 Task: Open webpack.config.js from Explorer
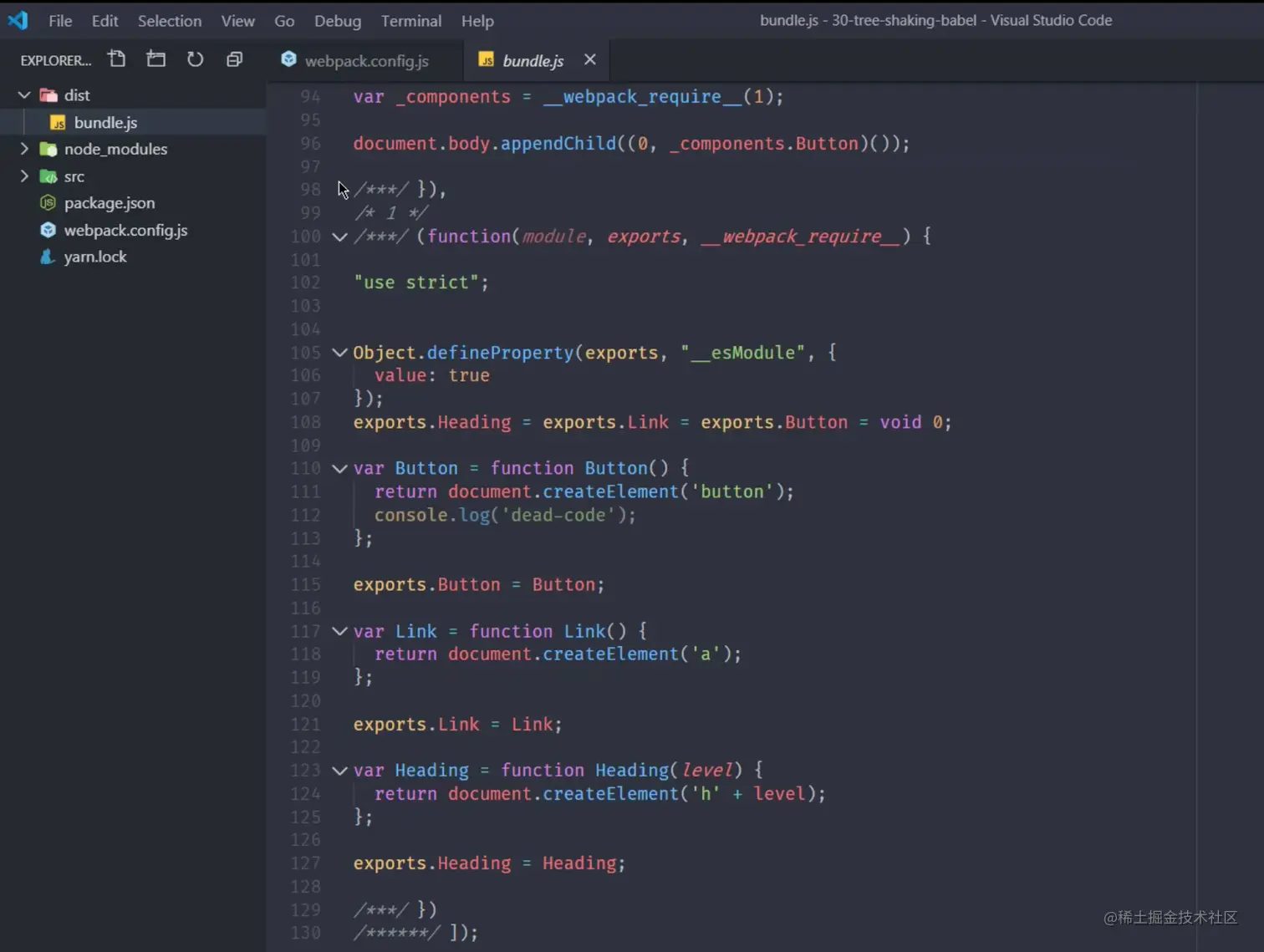click(134, 230)
